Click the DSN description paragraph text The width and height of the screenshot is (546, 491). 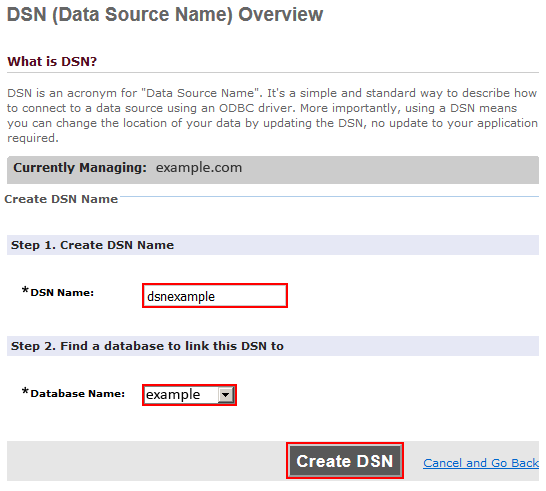coord(272,116)
